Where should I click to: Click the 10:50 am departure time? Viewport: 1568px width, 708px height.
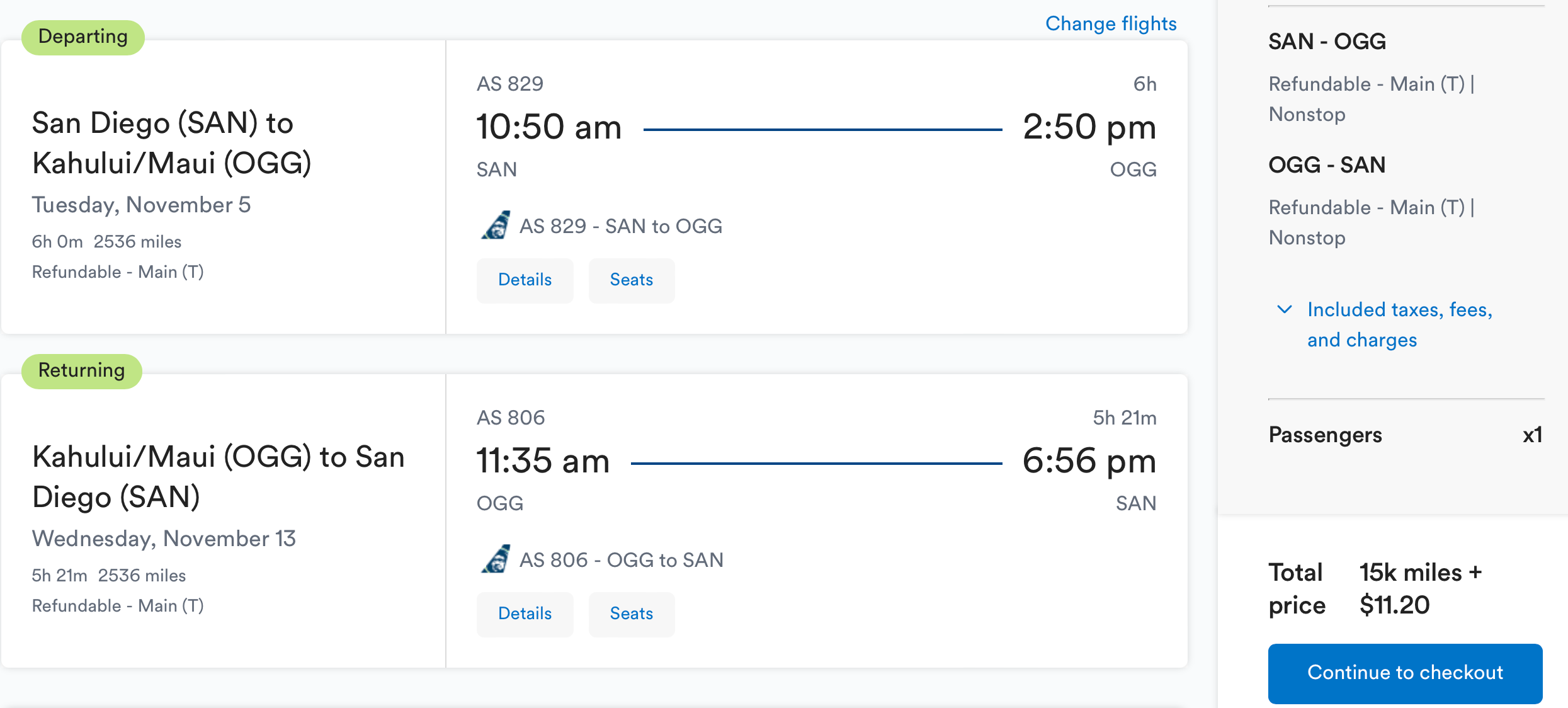[x=548, y=127]
